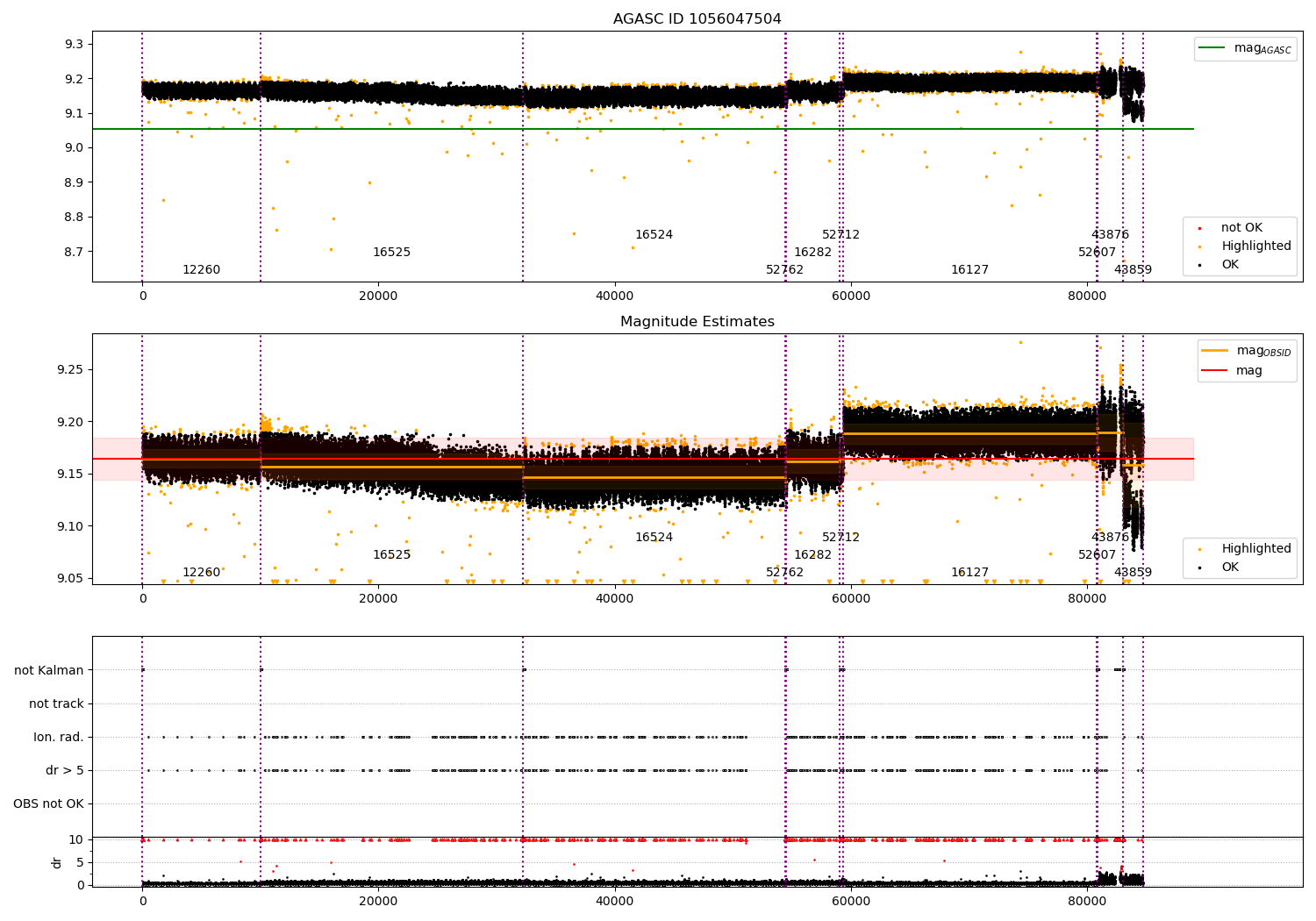This screenshot has width=1316, height=921.
Task: Click obsid label 43859 in the AGASC ID plot
Action: tap(1133, 270)
